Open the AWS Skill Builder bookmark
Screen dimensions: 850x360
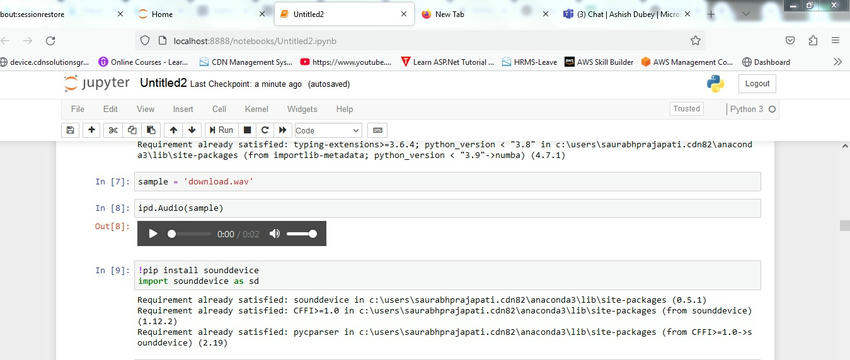(x=599, y=62)
